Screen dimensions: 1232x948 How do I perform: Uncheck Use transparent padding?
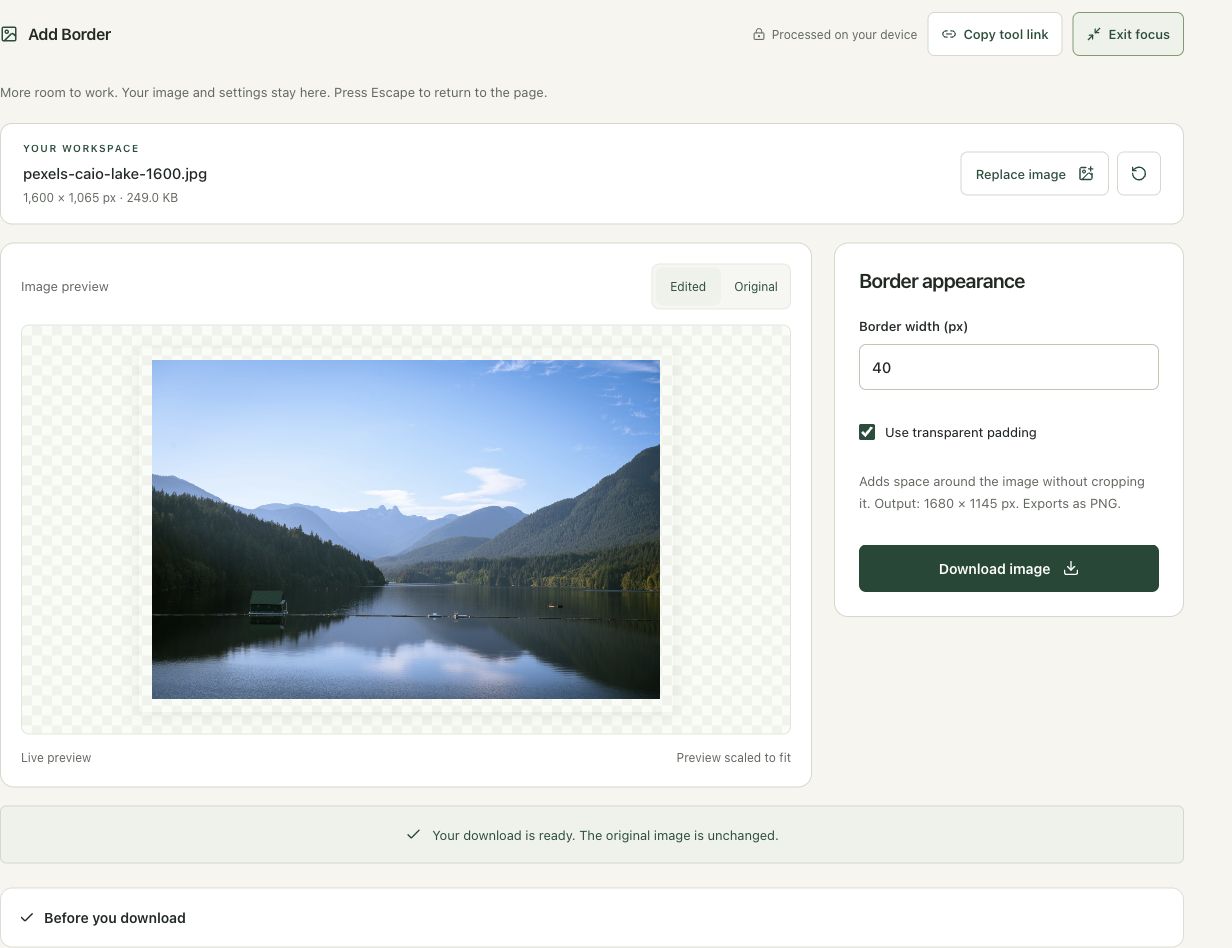pos(867,432)
